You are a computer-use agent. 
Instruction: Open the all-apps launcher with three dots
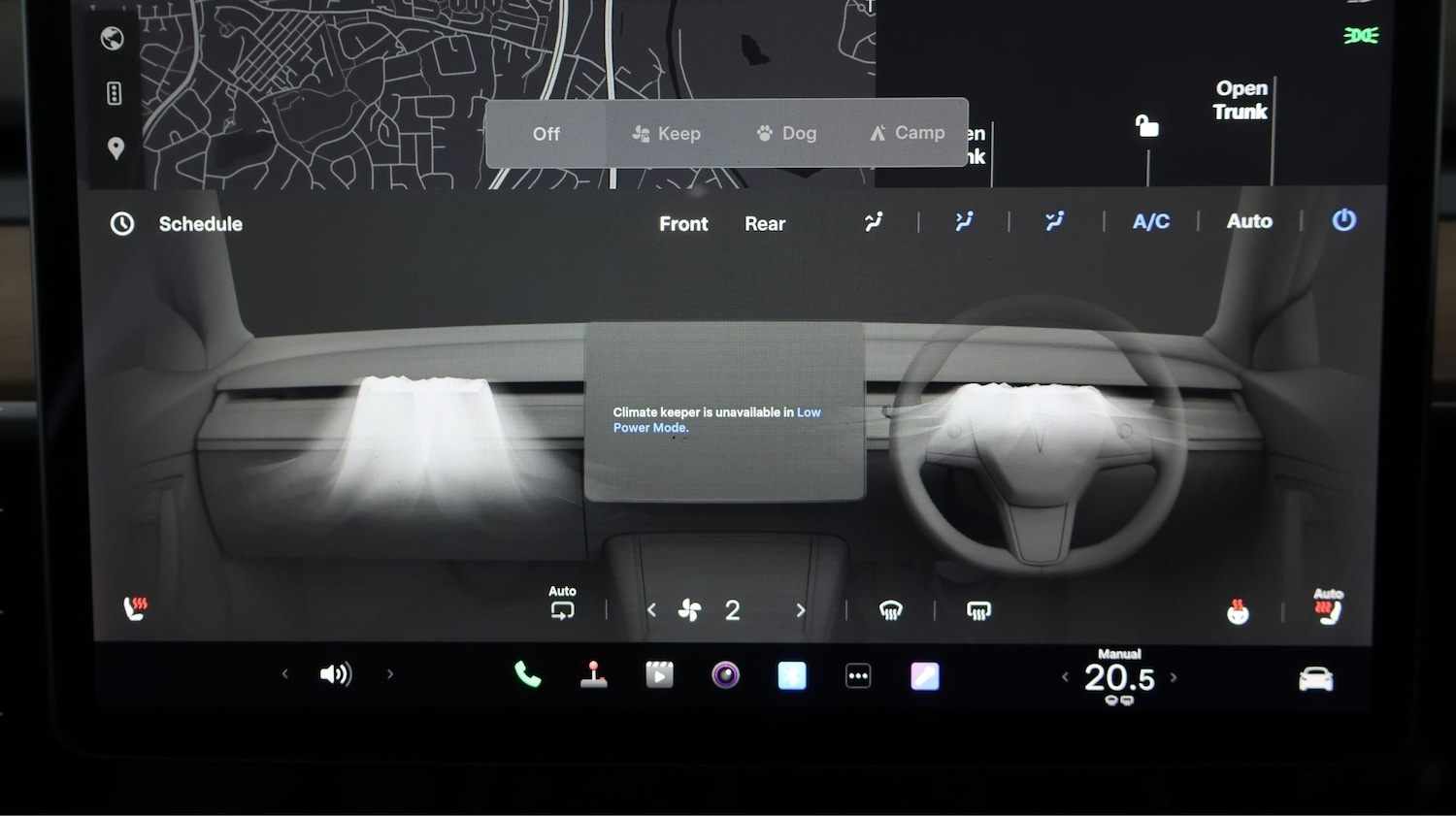tap(858, 674)
